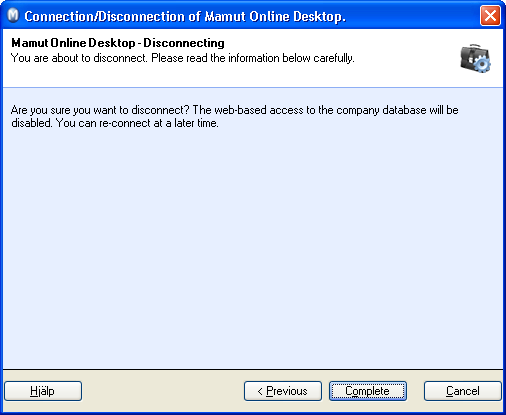The height and width of the screenshot is (415, 506).
Task: Click the word 'Disconnecting' in the header
Action: click(x=184, y=43)
